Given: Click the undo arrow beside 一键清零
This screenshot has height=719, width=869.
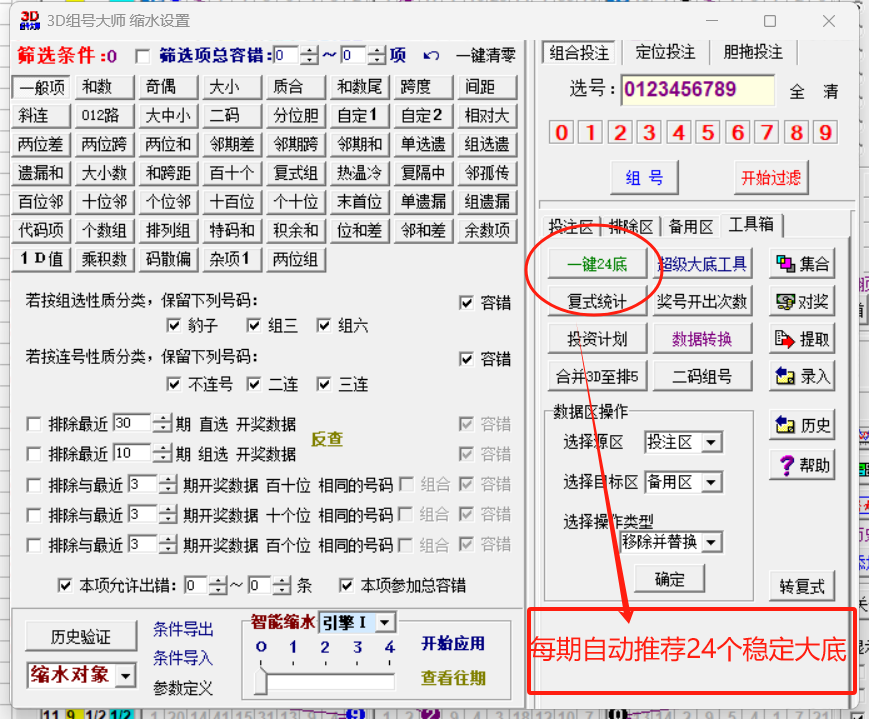Looking at the screenshot, I should (x=431, y=56).
